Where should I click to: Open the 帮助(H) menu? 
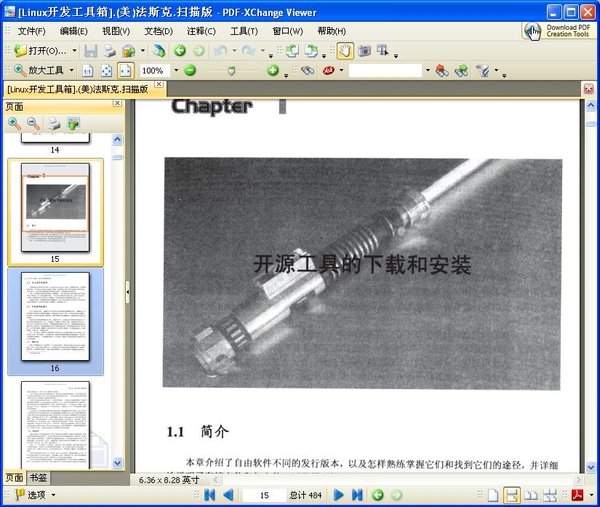click(x=332, y=31)
